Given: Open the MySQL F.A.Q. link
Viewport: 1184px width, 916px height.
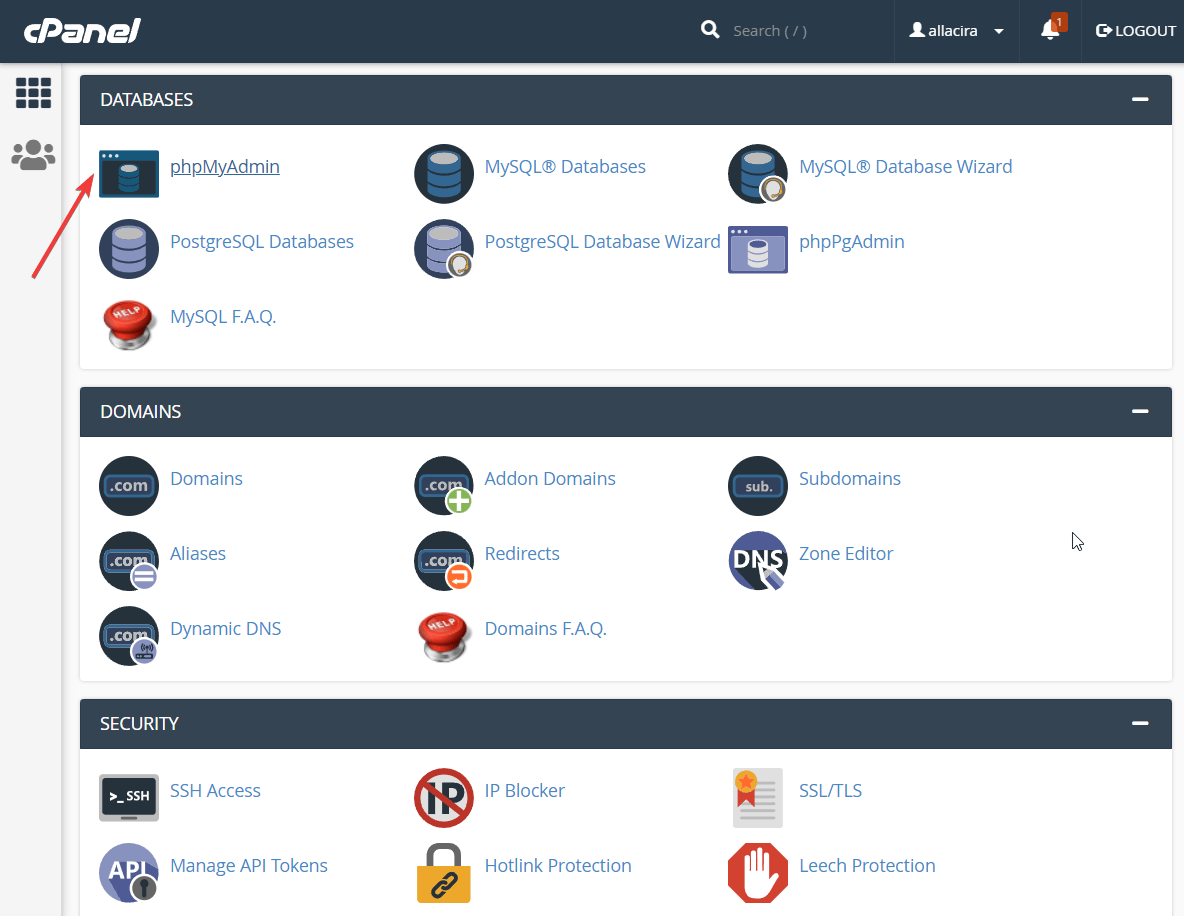Looking at the screenshot, I should point(223,316).
